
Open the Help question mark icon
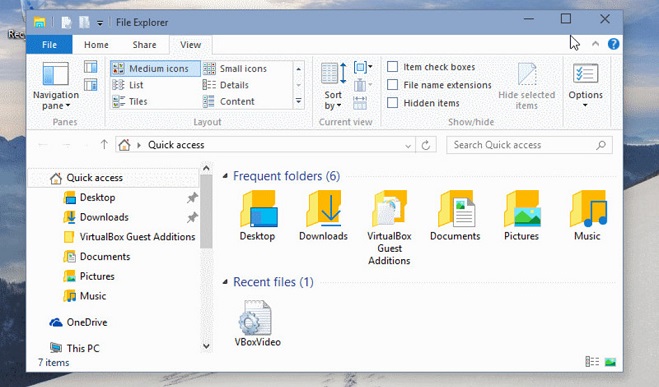(x=613, y=44)
